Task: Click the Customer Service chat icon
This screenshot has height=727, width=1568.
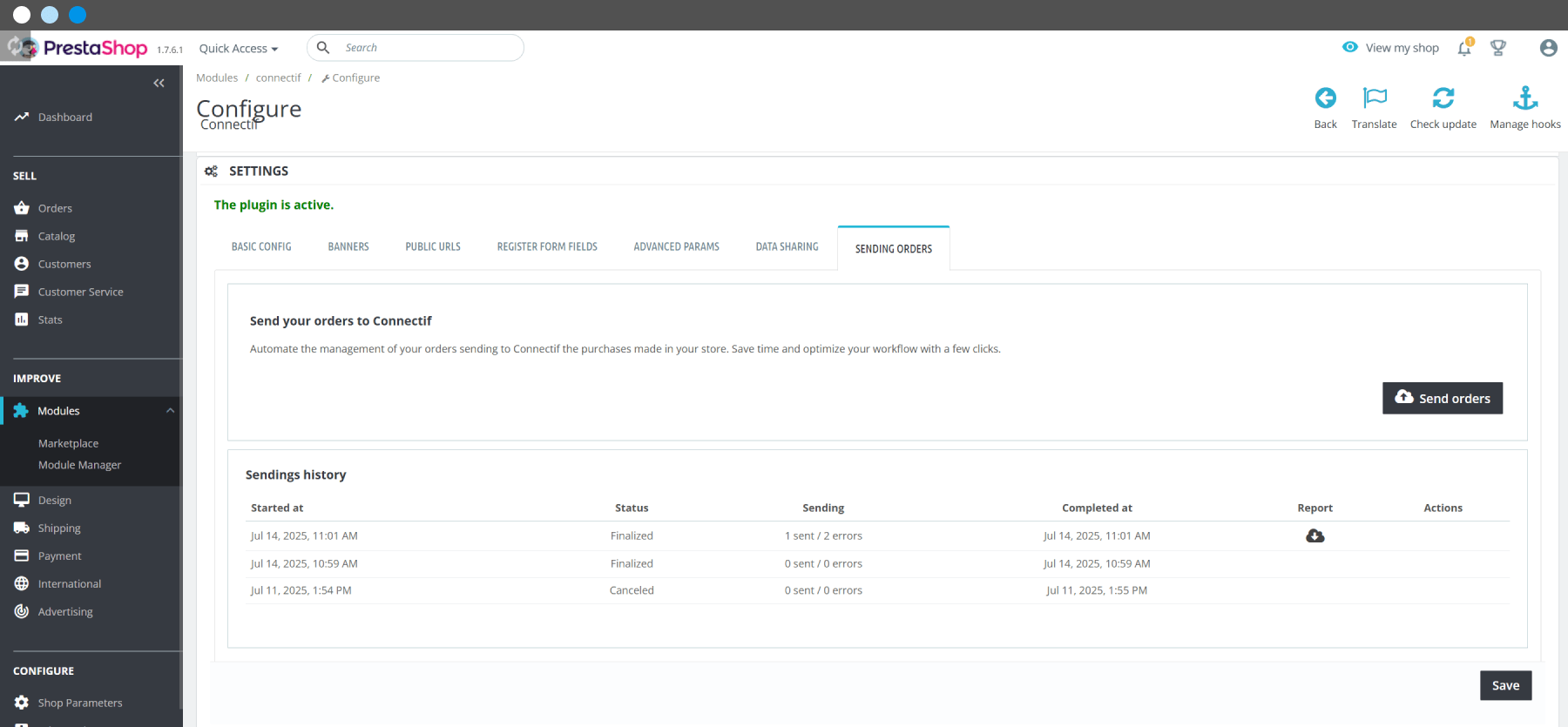Action: point(22,292)
